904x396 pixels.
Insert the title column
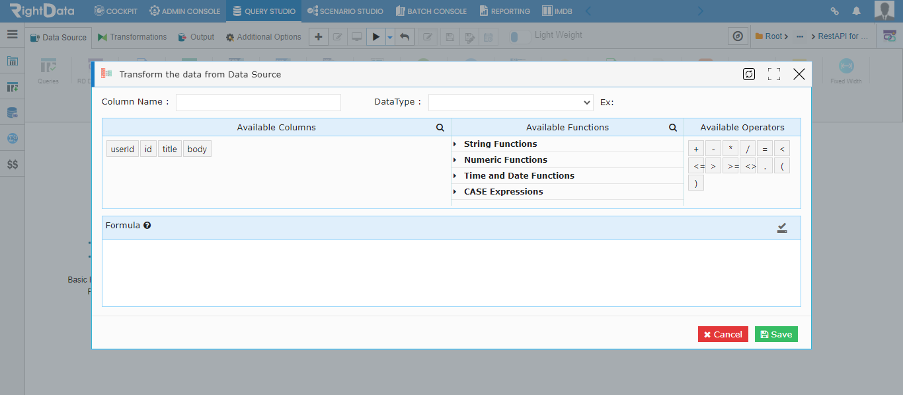pos(170,149)
